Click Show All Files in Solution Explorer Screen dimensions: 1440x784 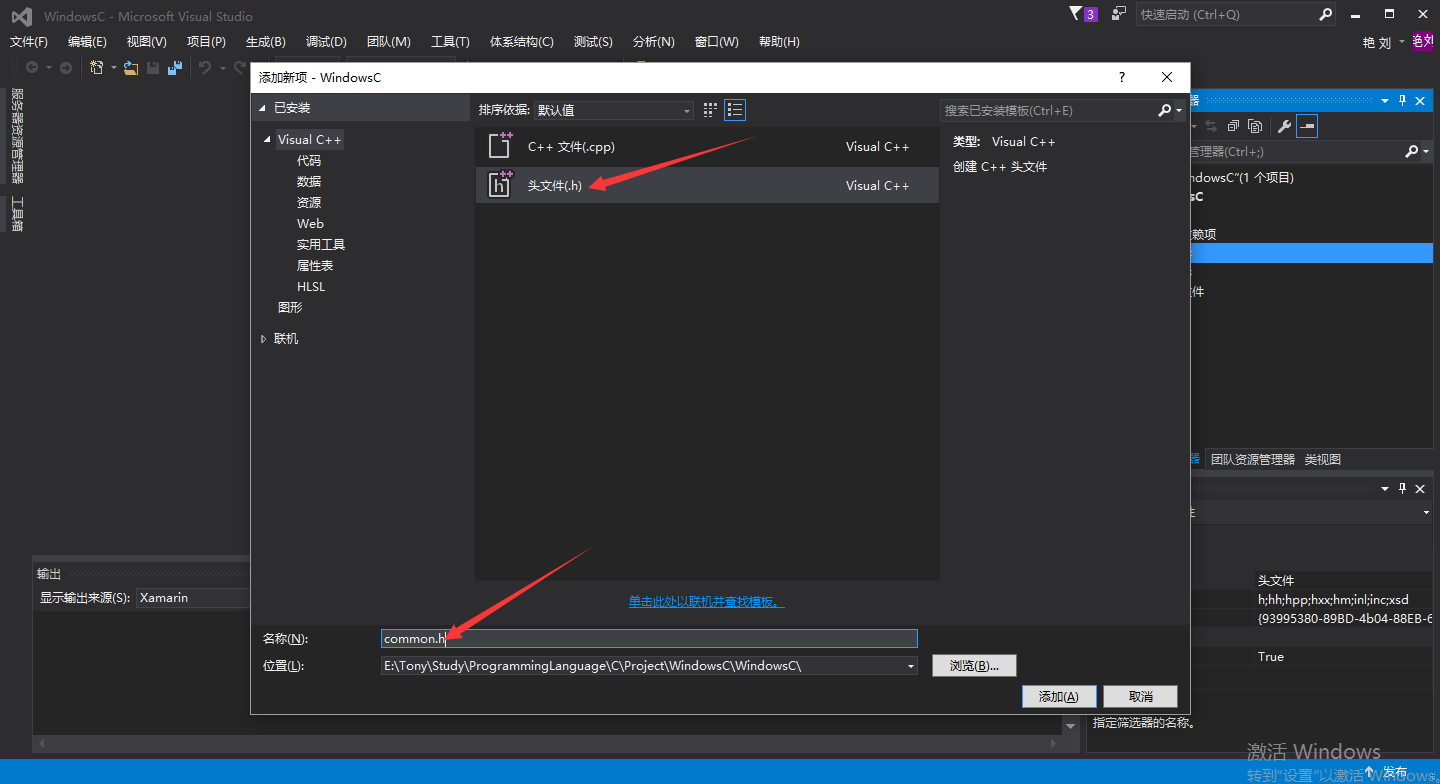pyautogui.click(x=1255, y=126)
